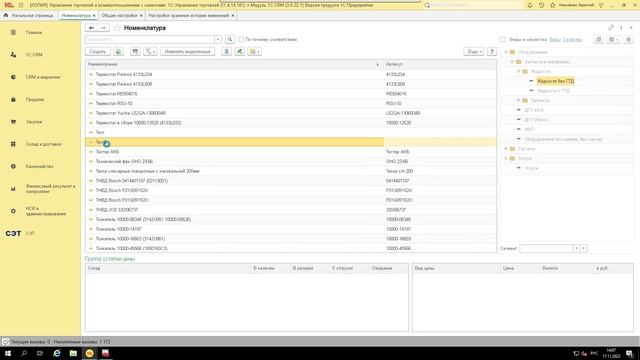Select Жидкости с ГТД tree item
Viewport: 640px width, 360px height.
553,91
